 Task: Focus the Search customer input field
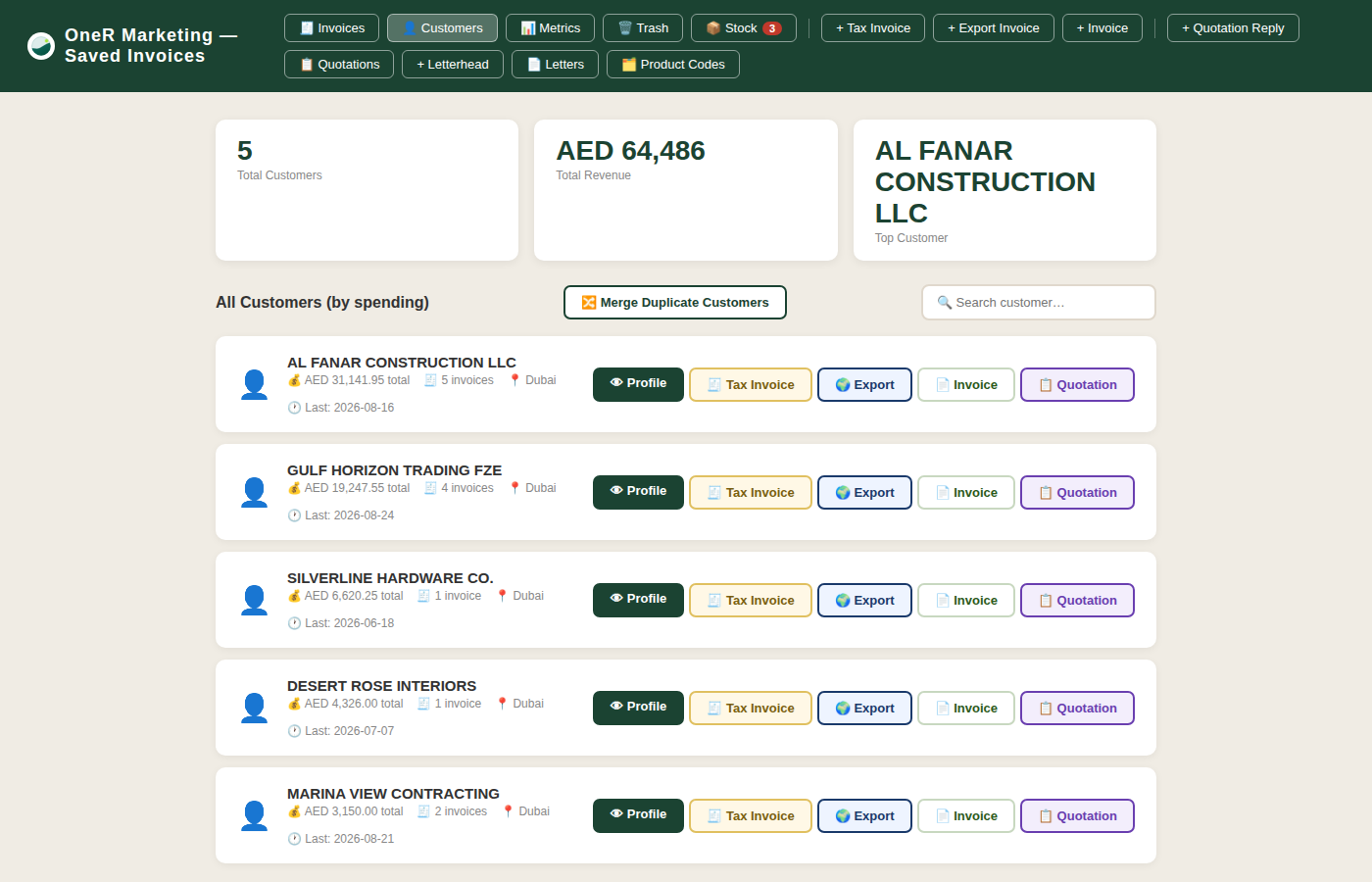[1039, 303]
